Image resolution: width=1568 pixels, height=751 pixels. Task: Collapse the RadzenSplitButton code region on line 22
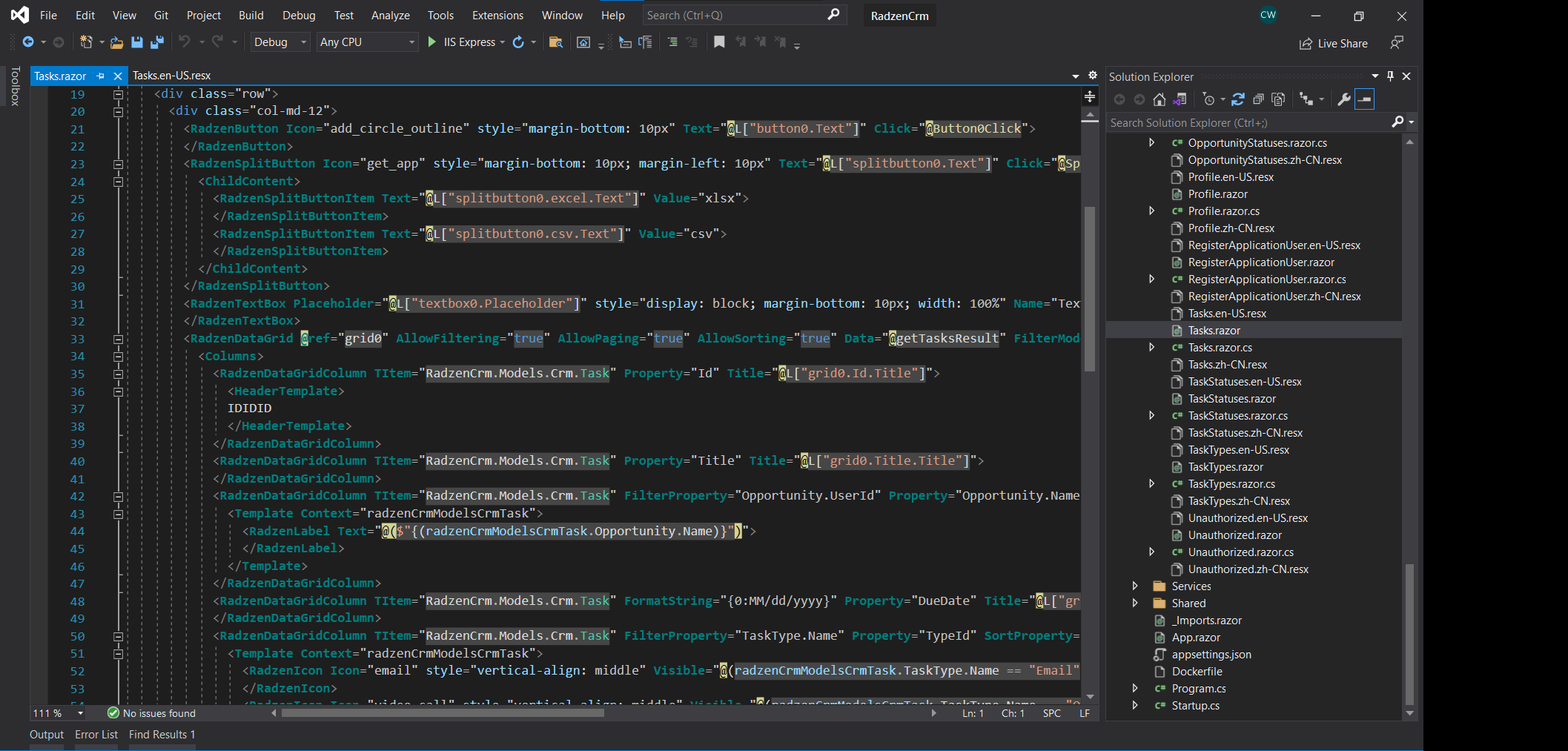tap(118, 164)
